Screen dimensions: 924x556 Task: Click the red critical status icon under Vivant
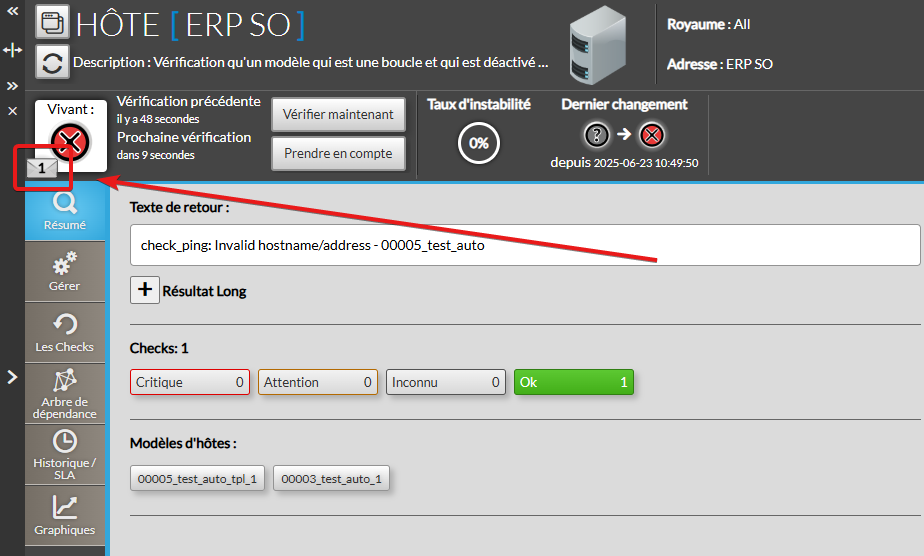(x=71, y=141)
